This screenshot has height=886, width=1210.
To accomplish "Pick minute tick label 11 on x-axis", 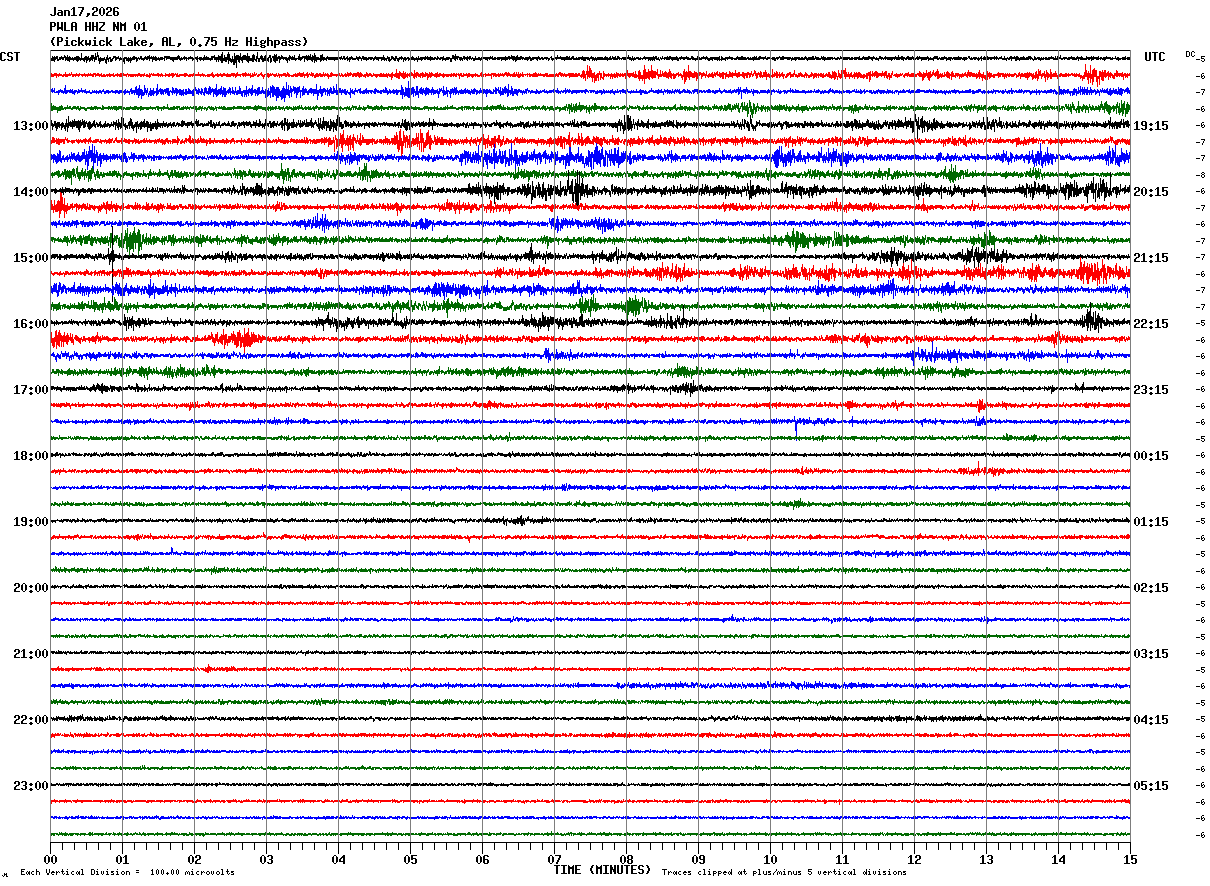I will pyautogui.click(x=842, y=859).
